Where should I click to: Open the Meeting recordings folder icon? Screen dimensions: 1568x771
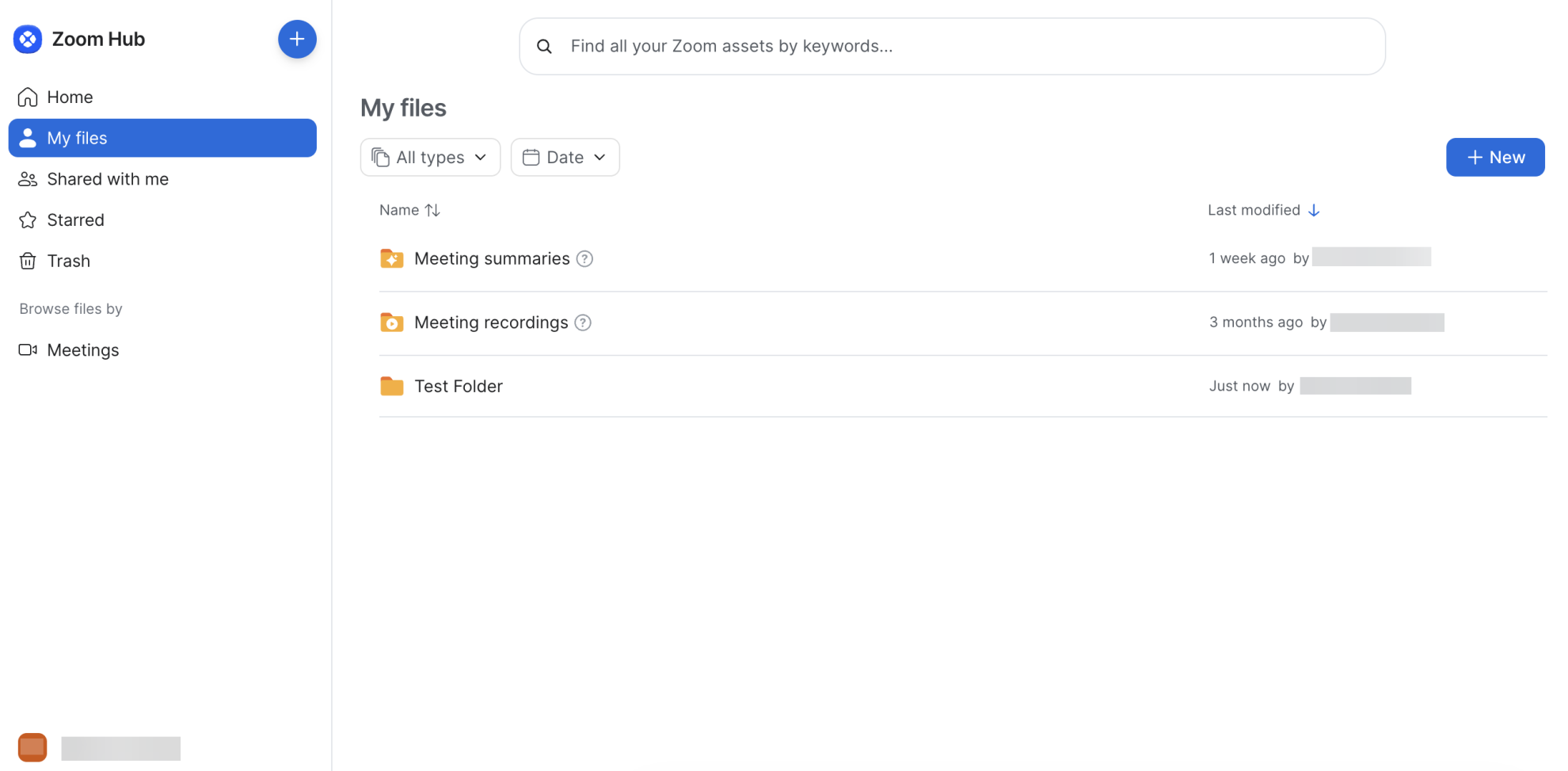pos(392,323)
